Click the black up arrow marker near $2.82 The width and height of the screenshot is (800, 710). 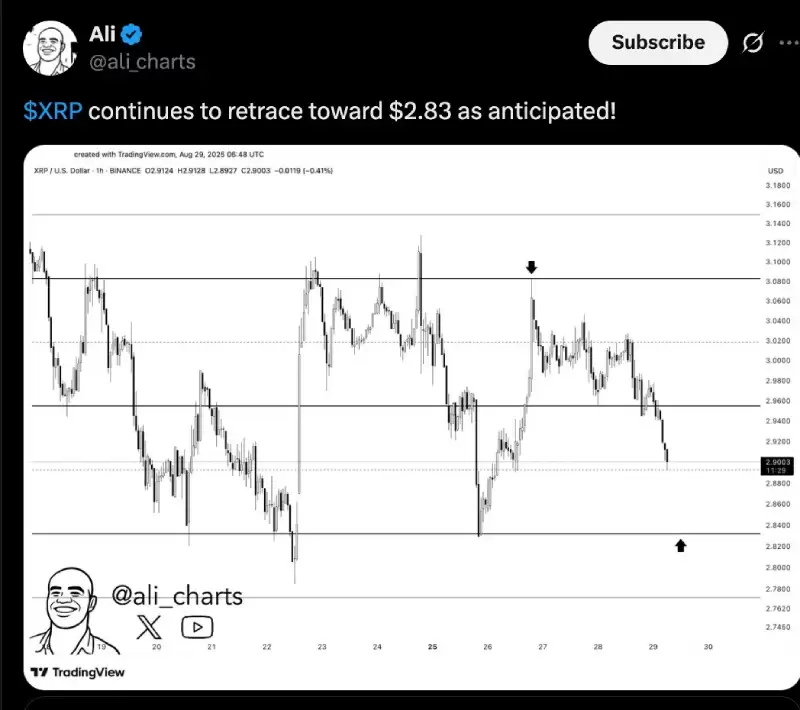coord(681,545)
